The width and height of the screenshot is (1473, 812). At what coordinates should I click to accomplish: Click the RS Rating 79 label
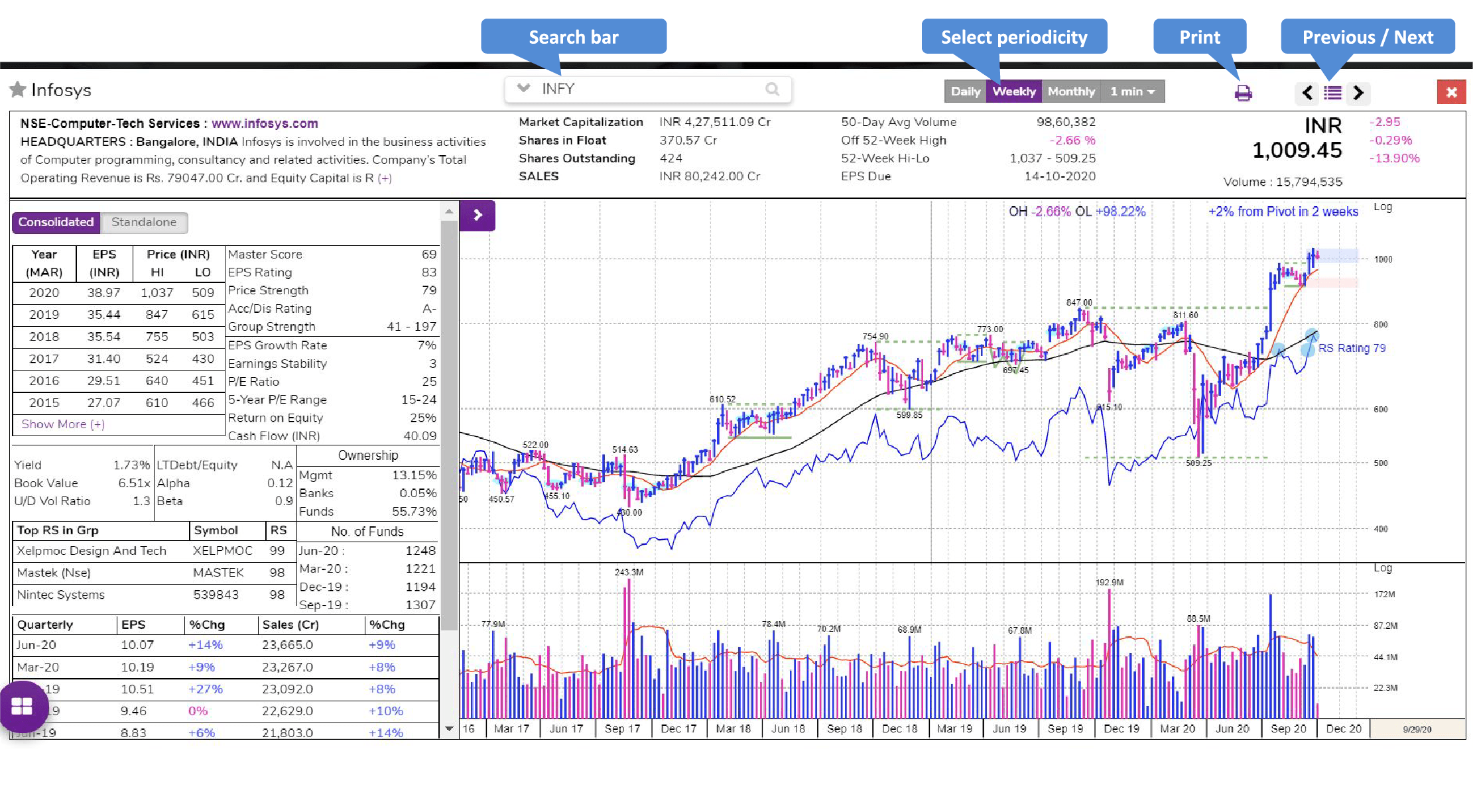point(1352,348)
